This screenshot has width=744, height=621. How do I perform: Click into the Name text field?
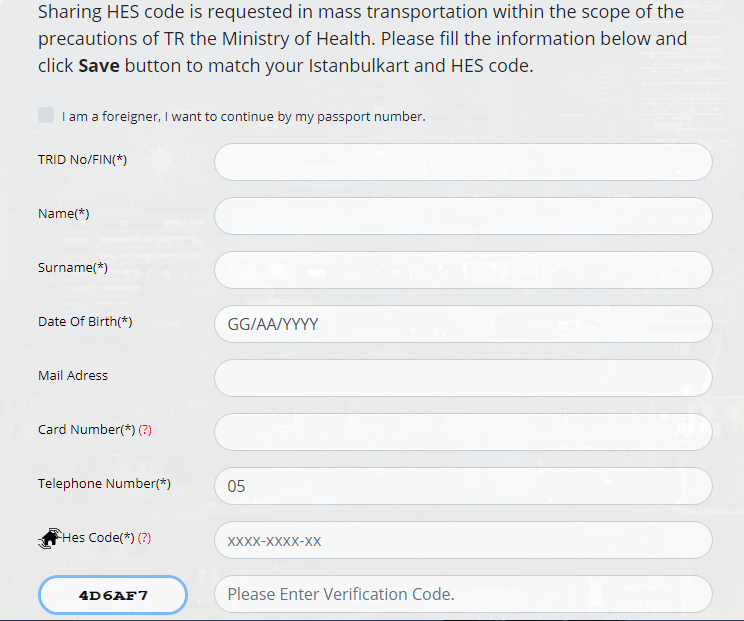click(x=463, y=216)
